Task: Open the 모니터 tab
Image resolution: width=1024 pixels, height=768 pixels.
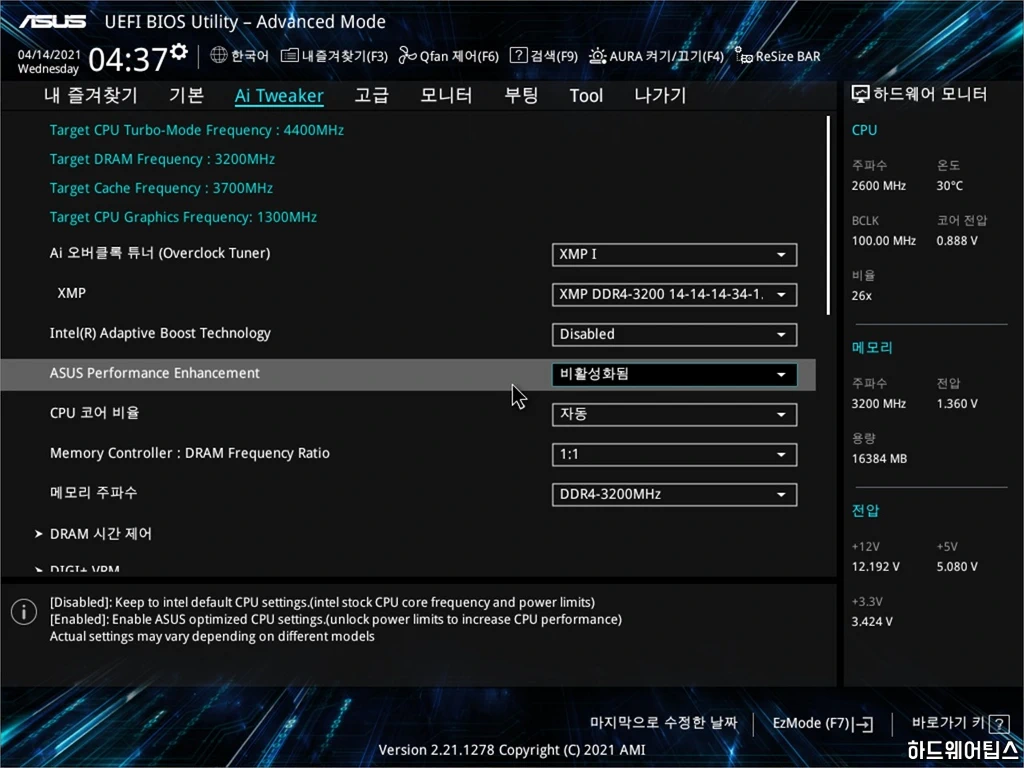Action: pyautogui.click(x=446, y=95)
